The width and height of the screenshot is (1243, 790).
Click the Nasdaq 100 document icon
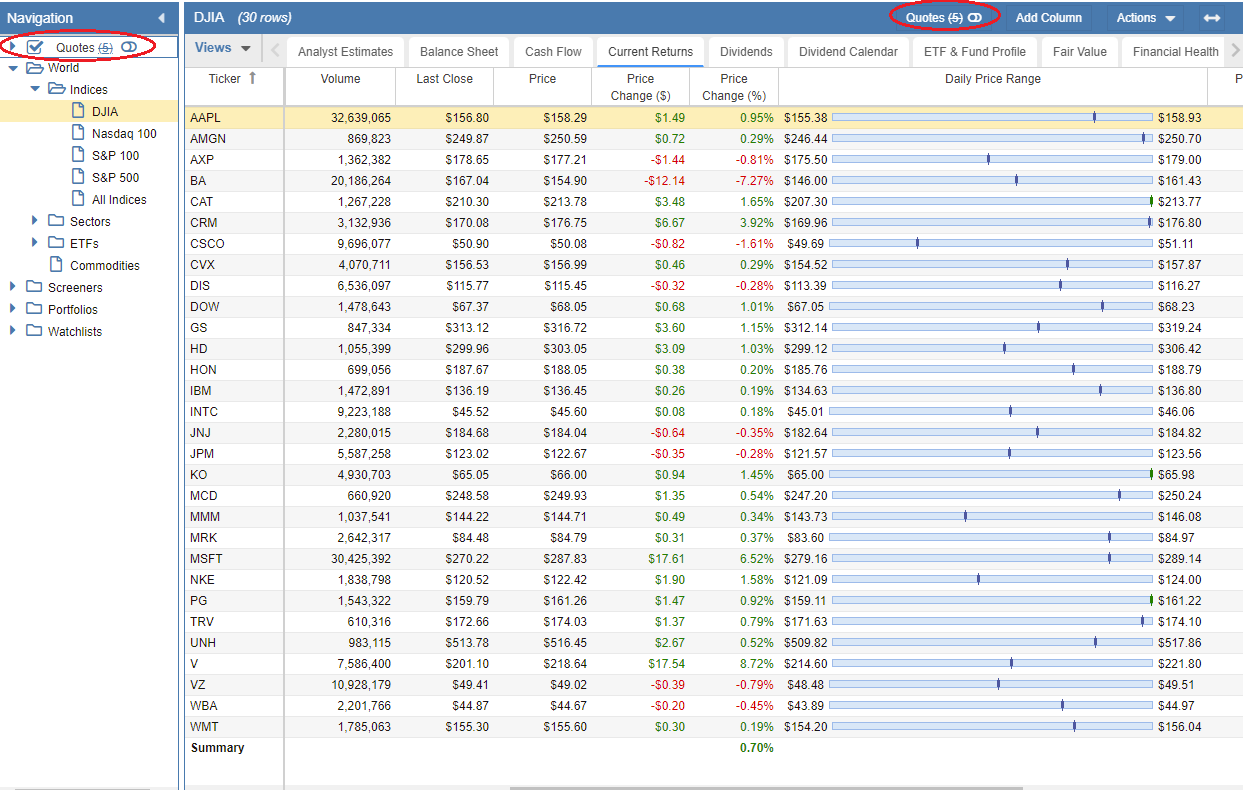[x=78, y=133]
